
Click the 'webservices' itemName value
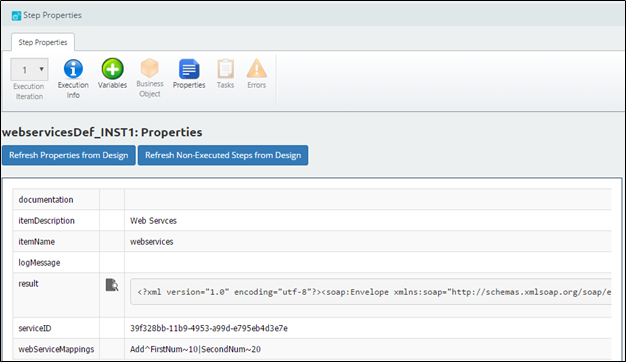152,242
